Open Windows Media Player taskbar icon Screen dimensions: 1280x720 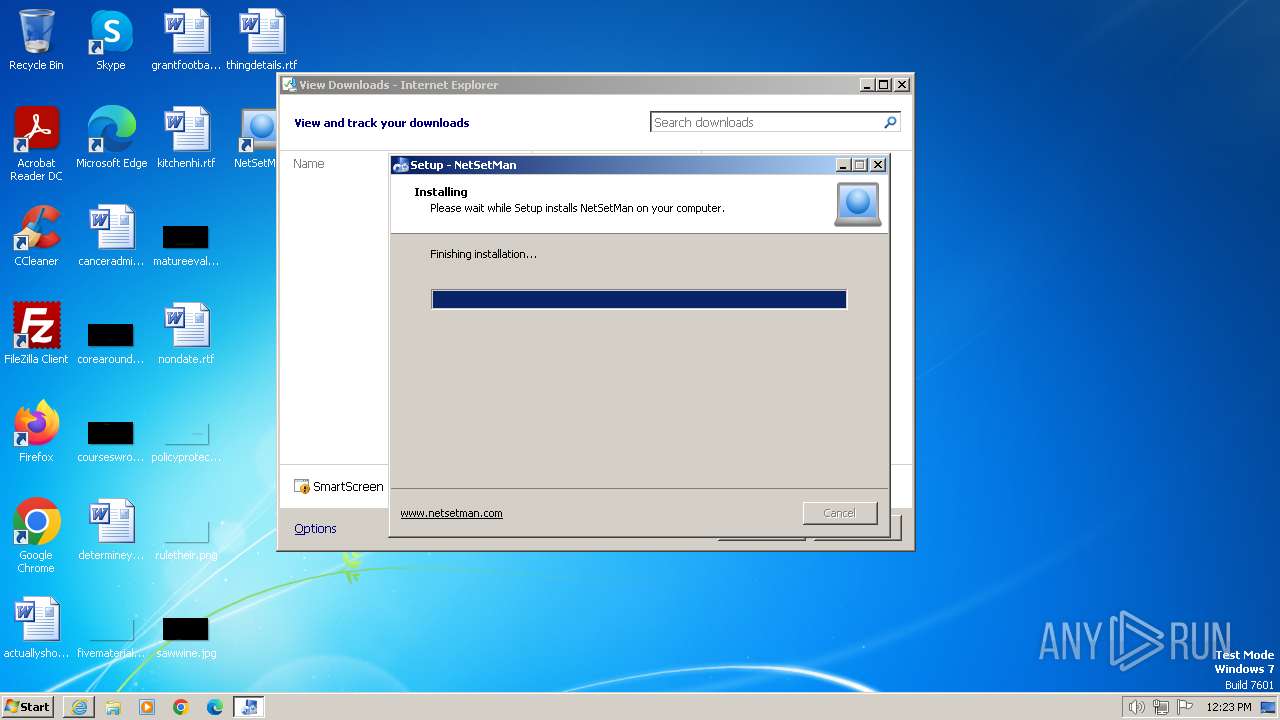tap(147, 707)
